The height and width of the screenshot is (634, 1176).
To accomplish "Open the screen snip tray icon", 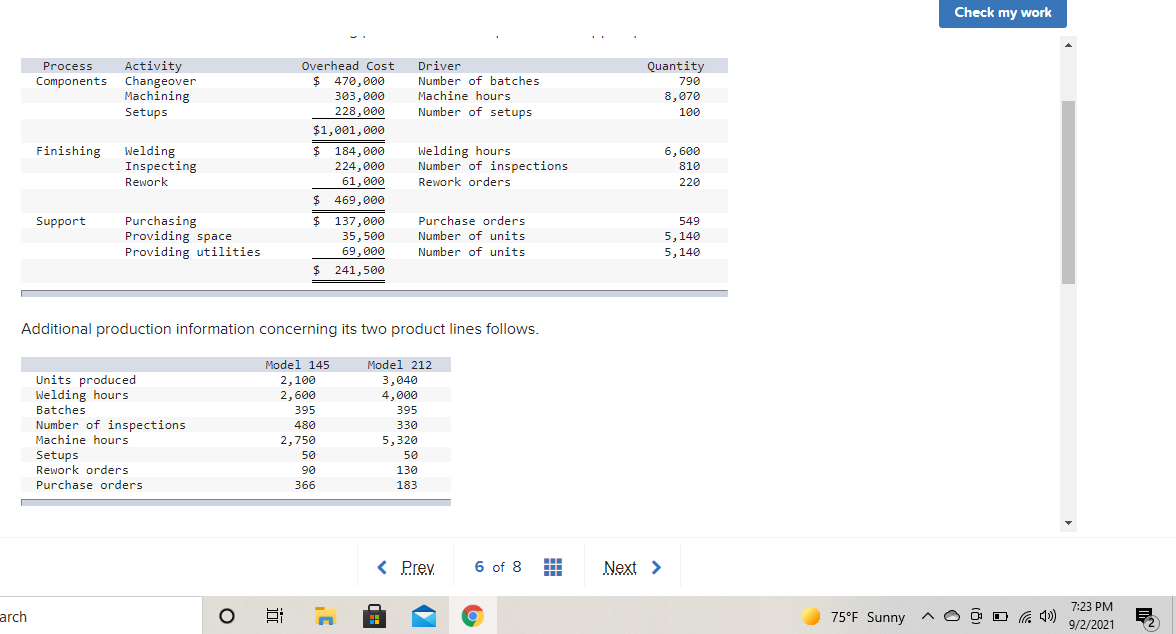I will point(977,617).
